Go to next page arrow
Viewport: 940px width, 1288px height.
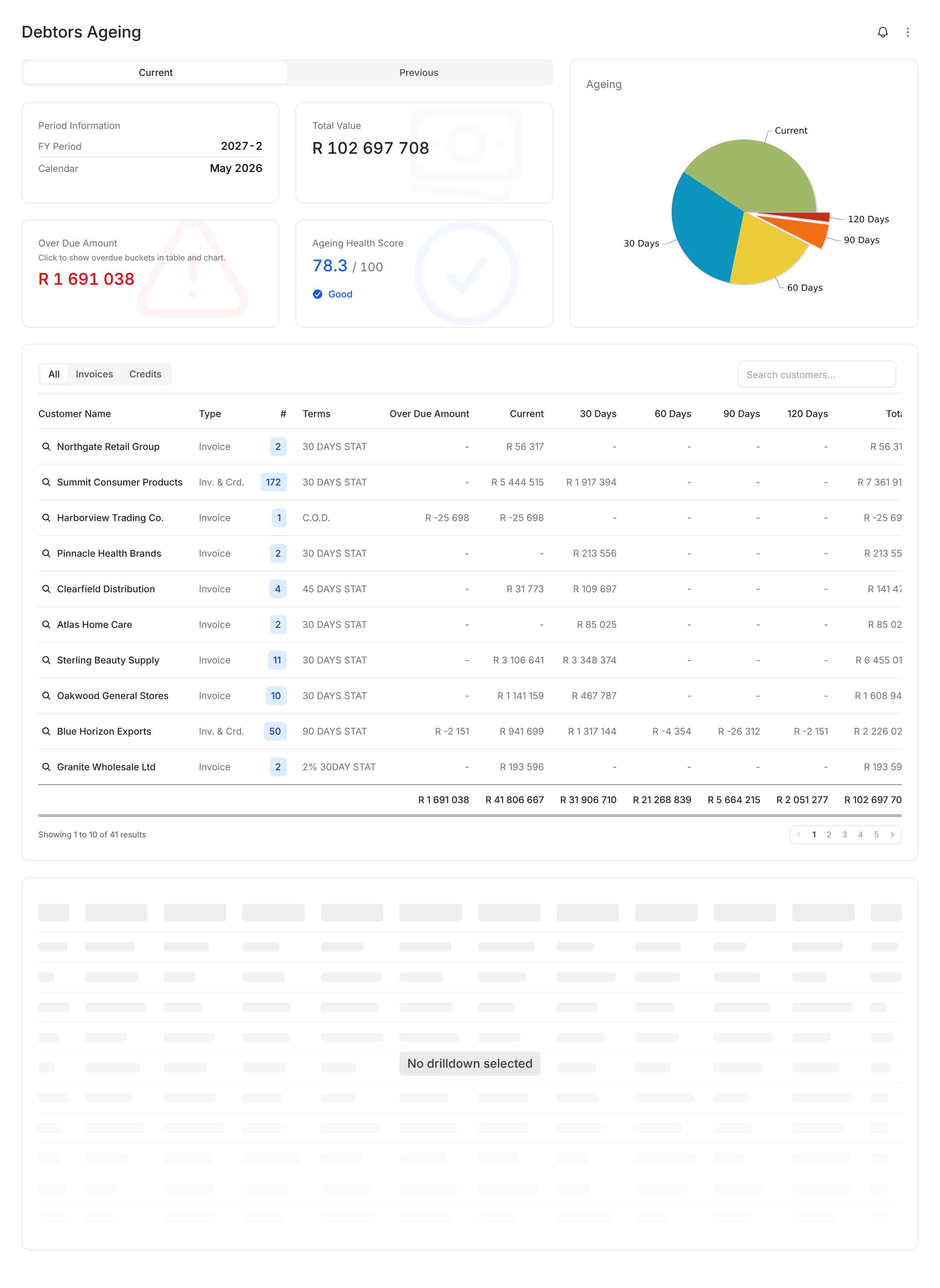[892, 834]
